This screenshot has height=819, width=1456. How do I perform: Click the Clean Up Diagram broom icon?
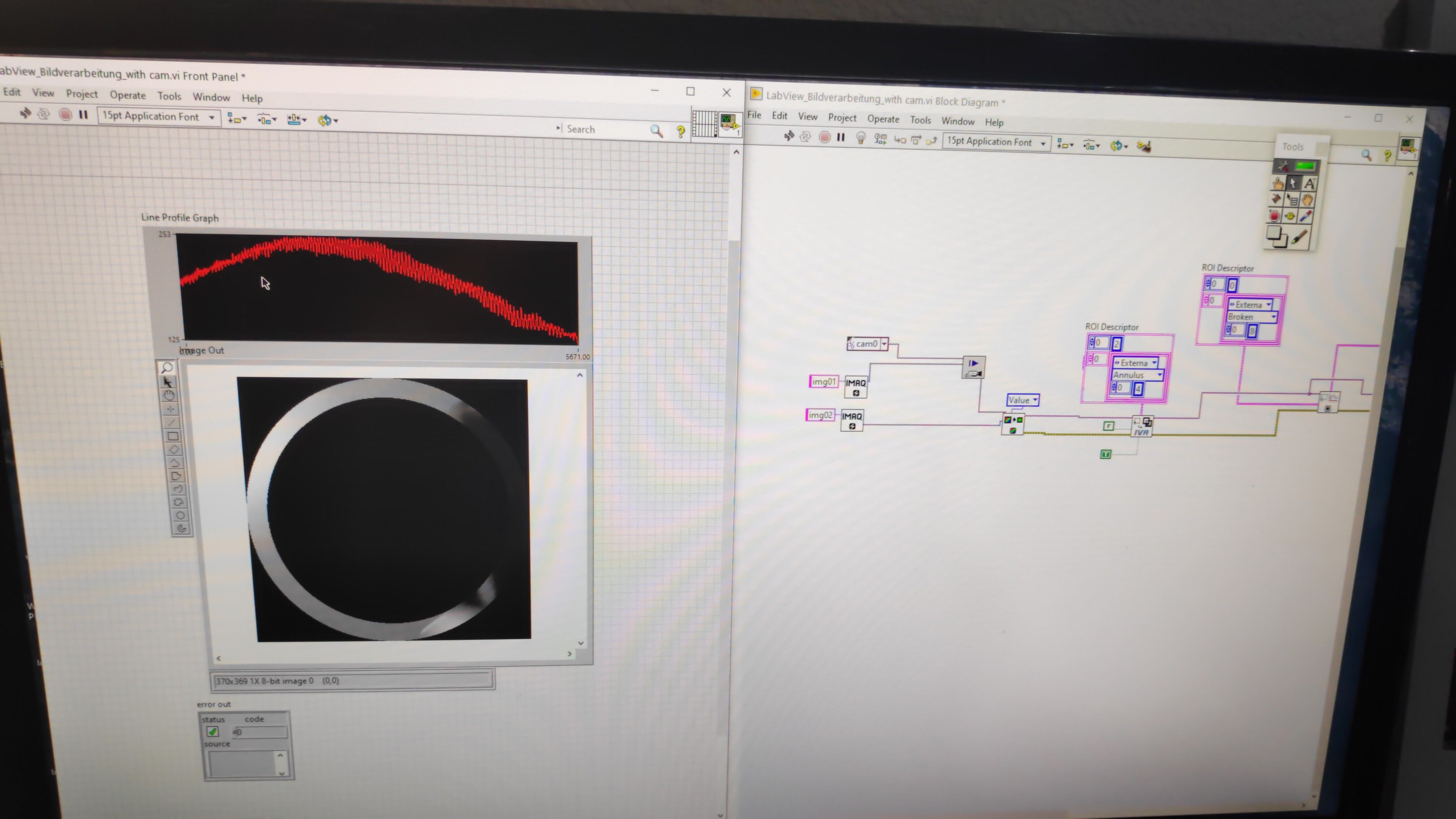1144,146
